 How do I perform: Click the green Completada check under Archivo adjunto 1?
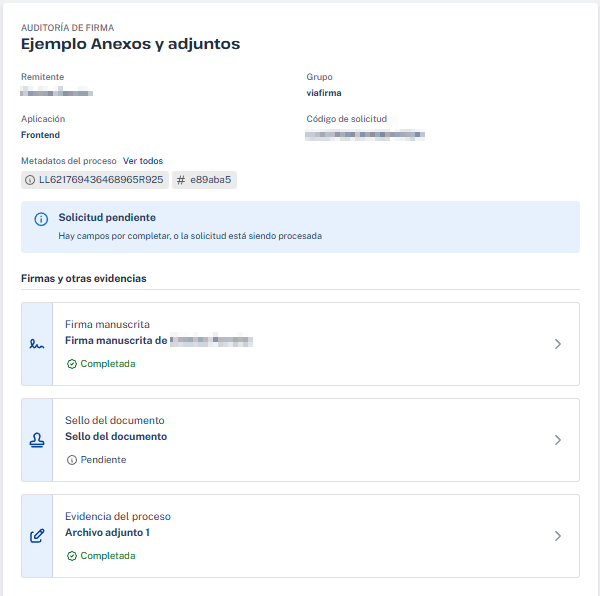coord(71,556)
